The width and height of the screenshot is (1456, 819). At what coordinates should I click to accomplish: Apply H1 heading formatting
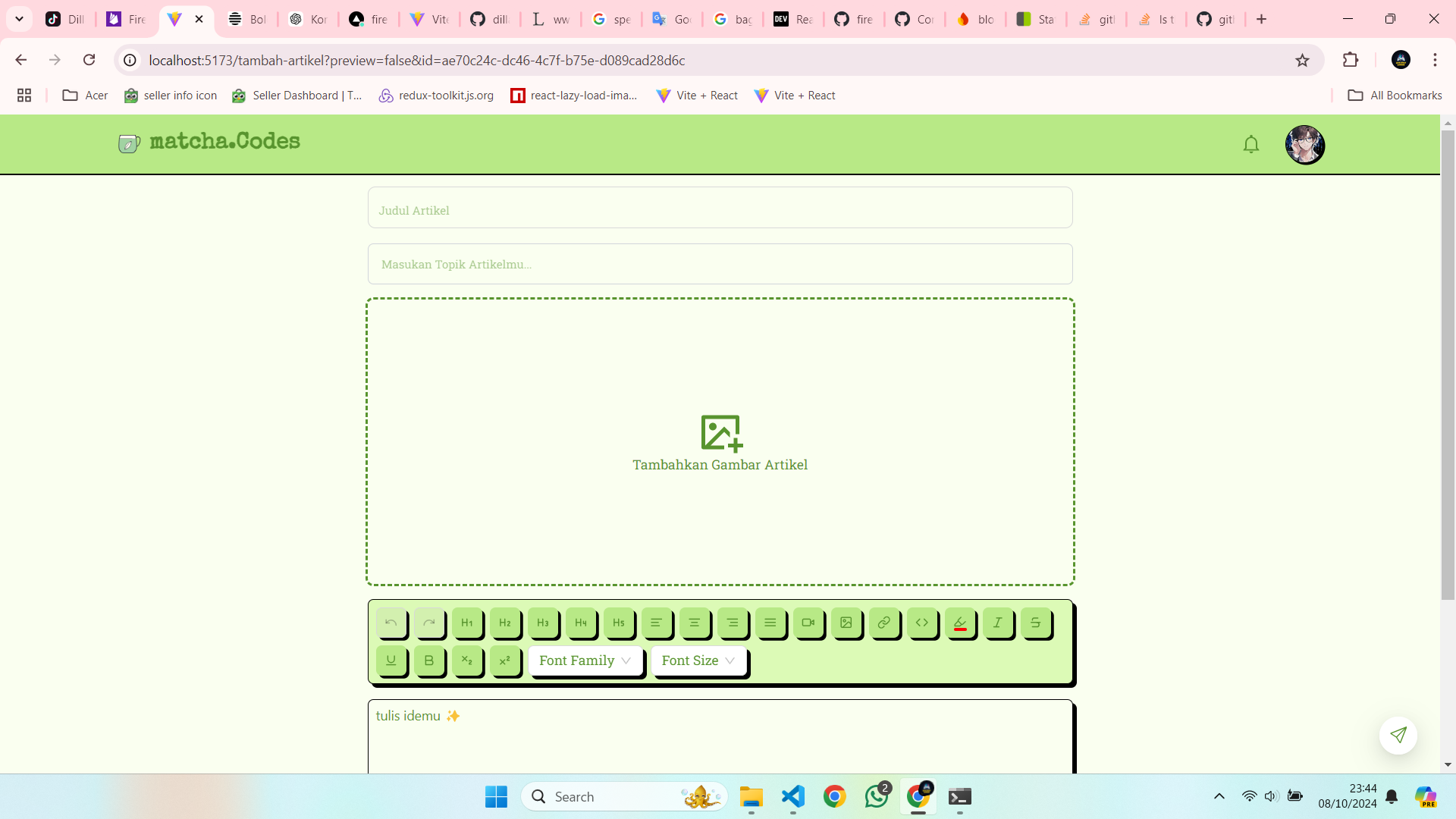tap(467, 623)
